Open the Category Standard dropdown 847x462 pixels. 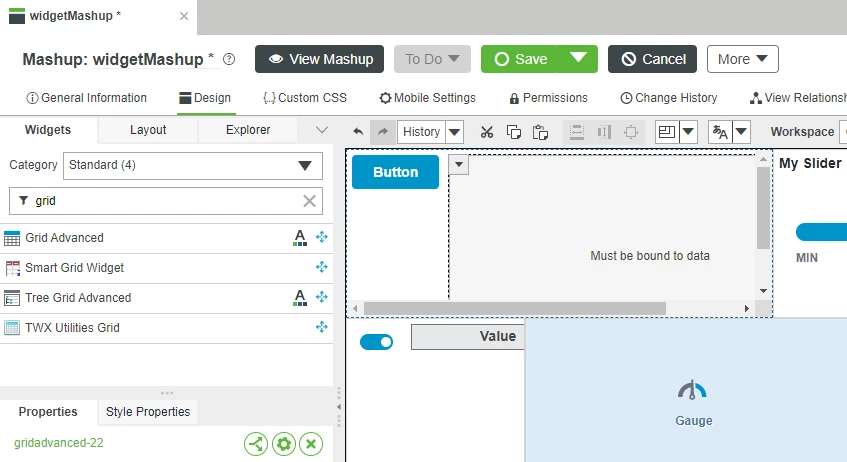coord(193,165)
